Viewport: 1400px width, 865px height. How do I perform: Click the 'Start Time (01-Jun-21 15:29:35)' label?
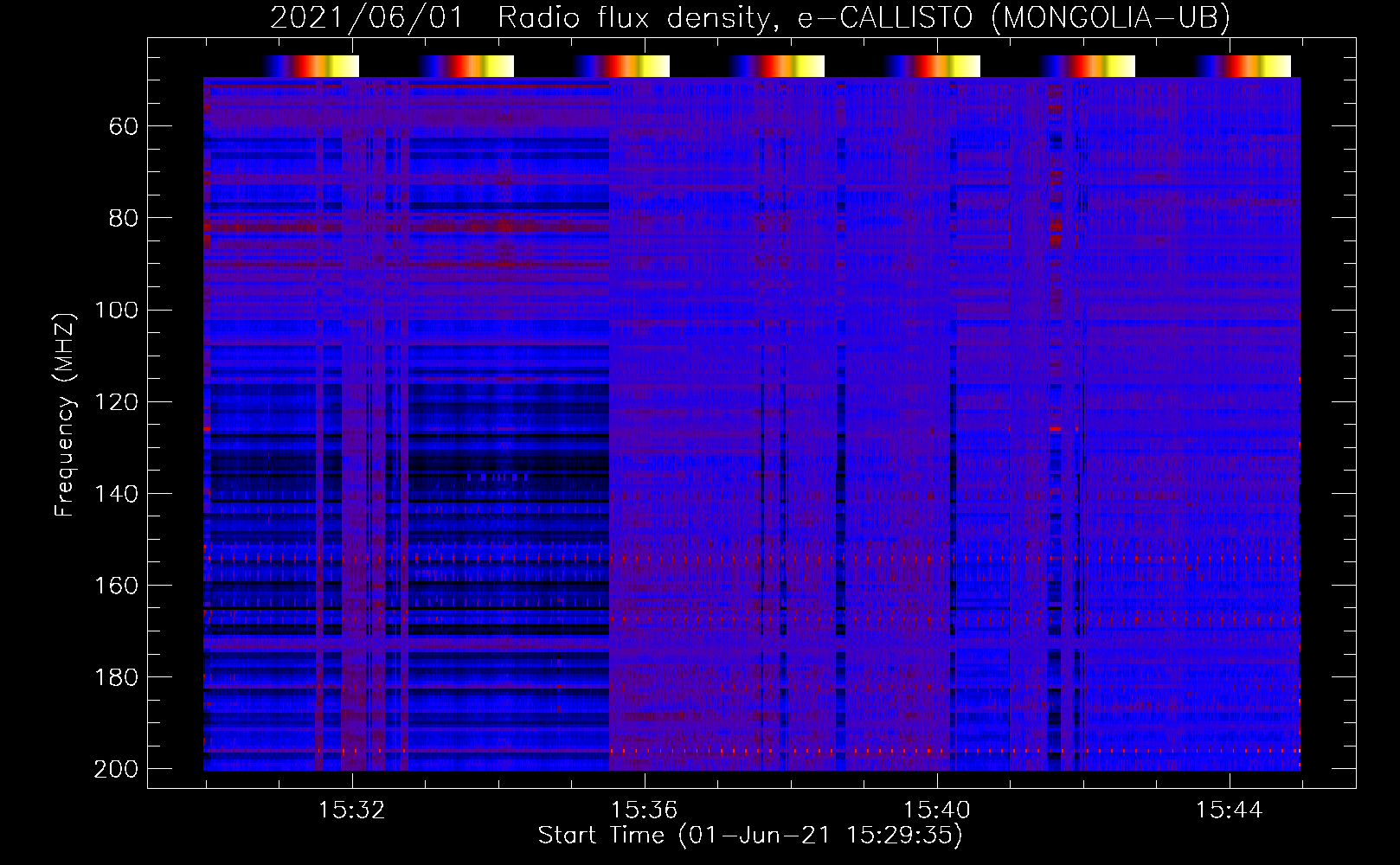coord(750,836)
